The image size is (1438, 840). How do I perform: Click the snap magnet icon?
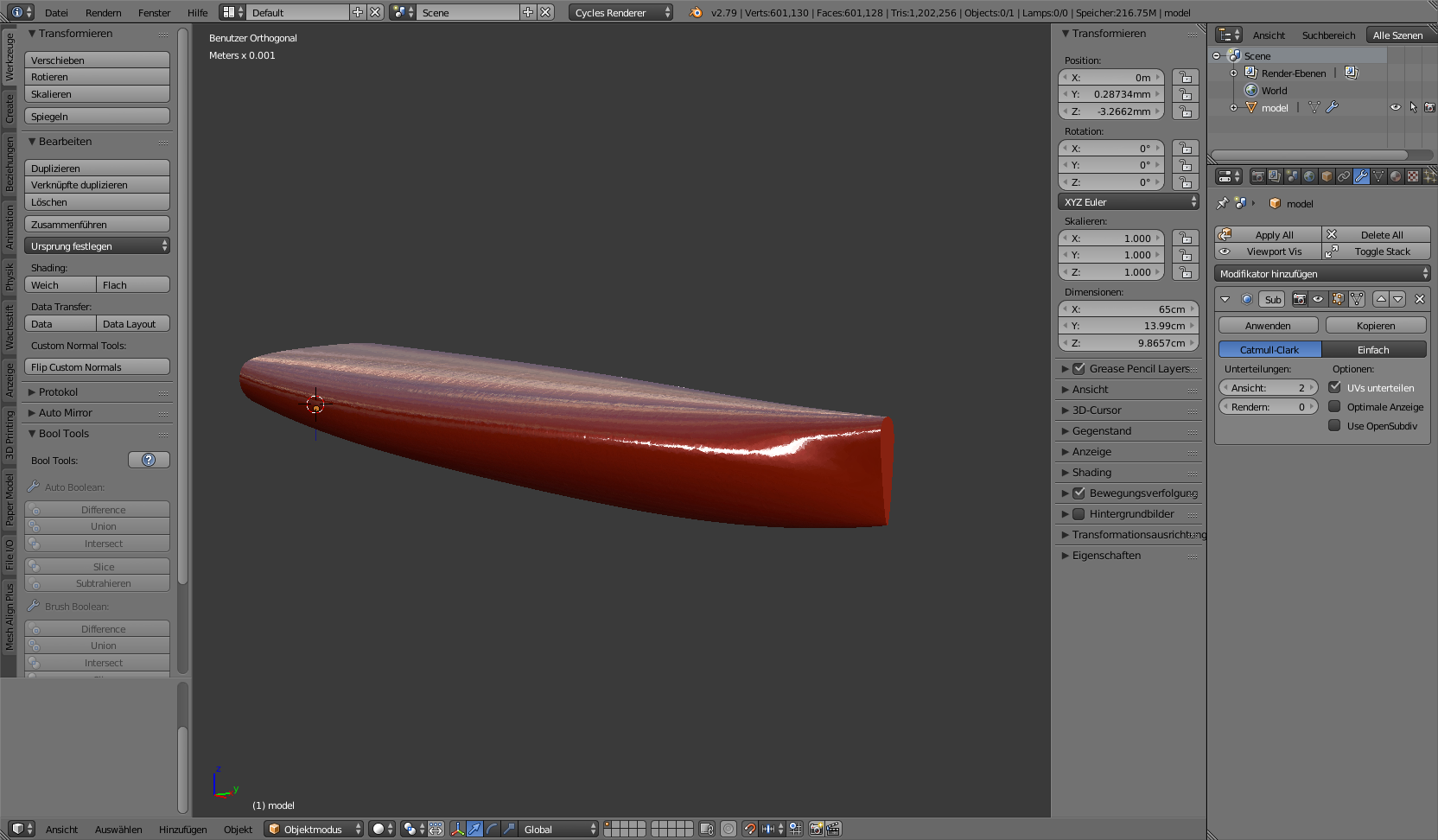coord(749,829)
